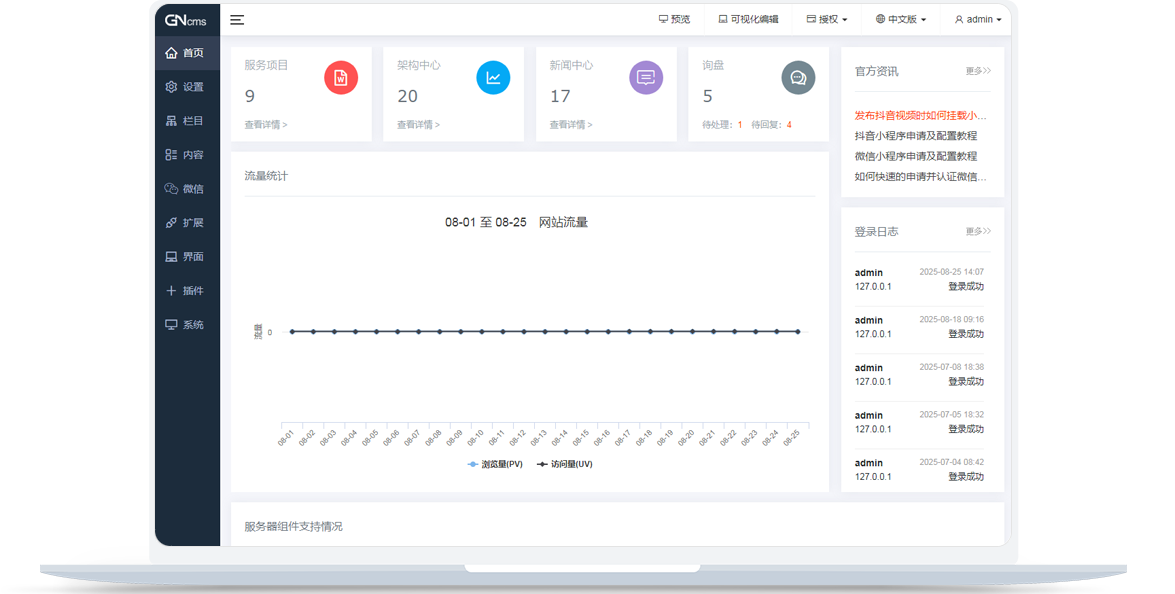Click the red 服务项目 document icon
This screenshot has width=1175, height=594.
click(x=341, y=78)
